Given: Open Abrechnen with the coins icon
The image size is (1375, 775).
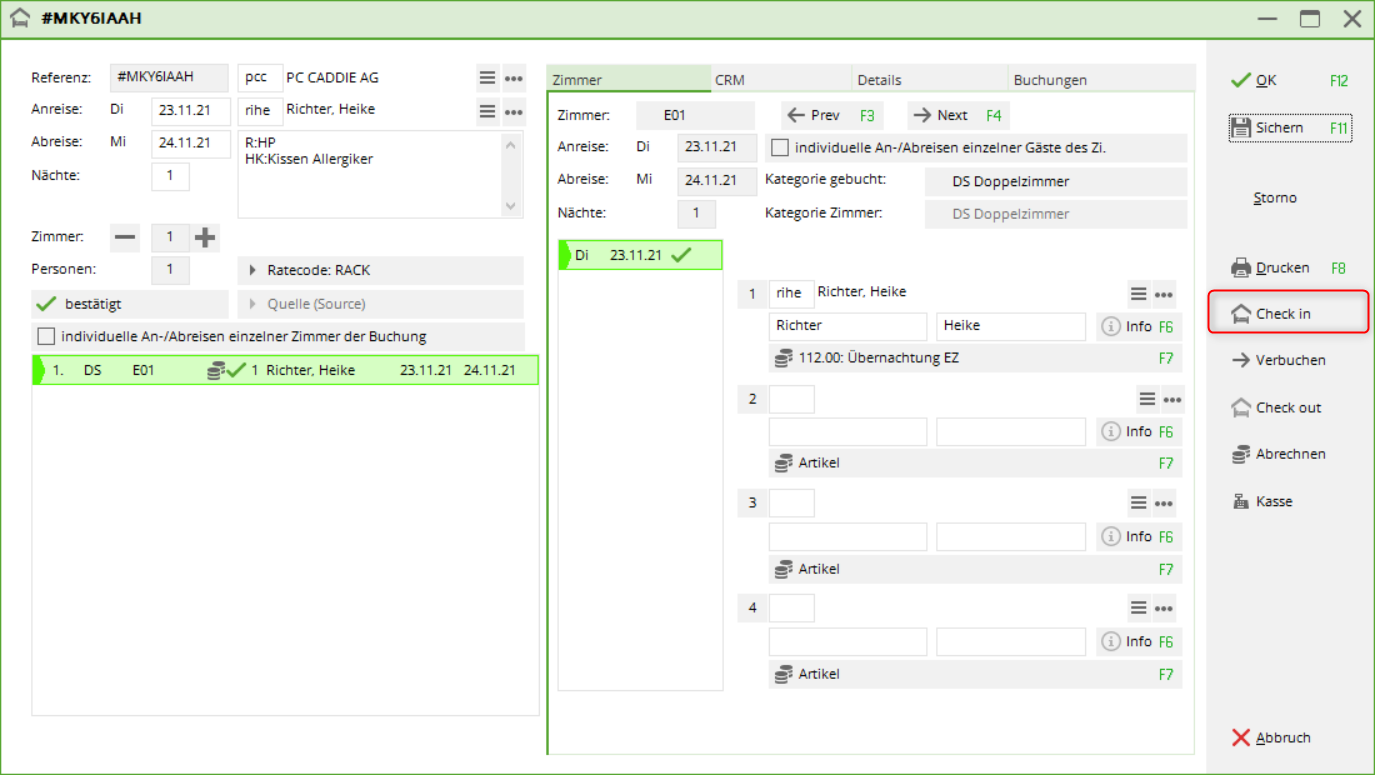Looking at the screenshot, I should click(1241, 454).
